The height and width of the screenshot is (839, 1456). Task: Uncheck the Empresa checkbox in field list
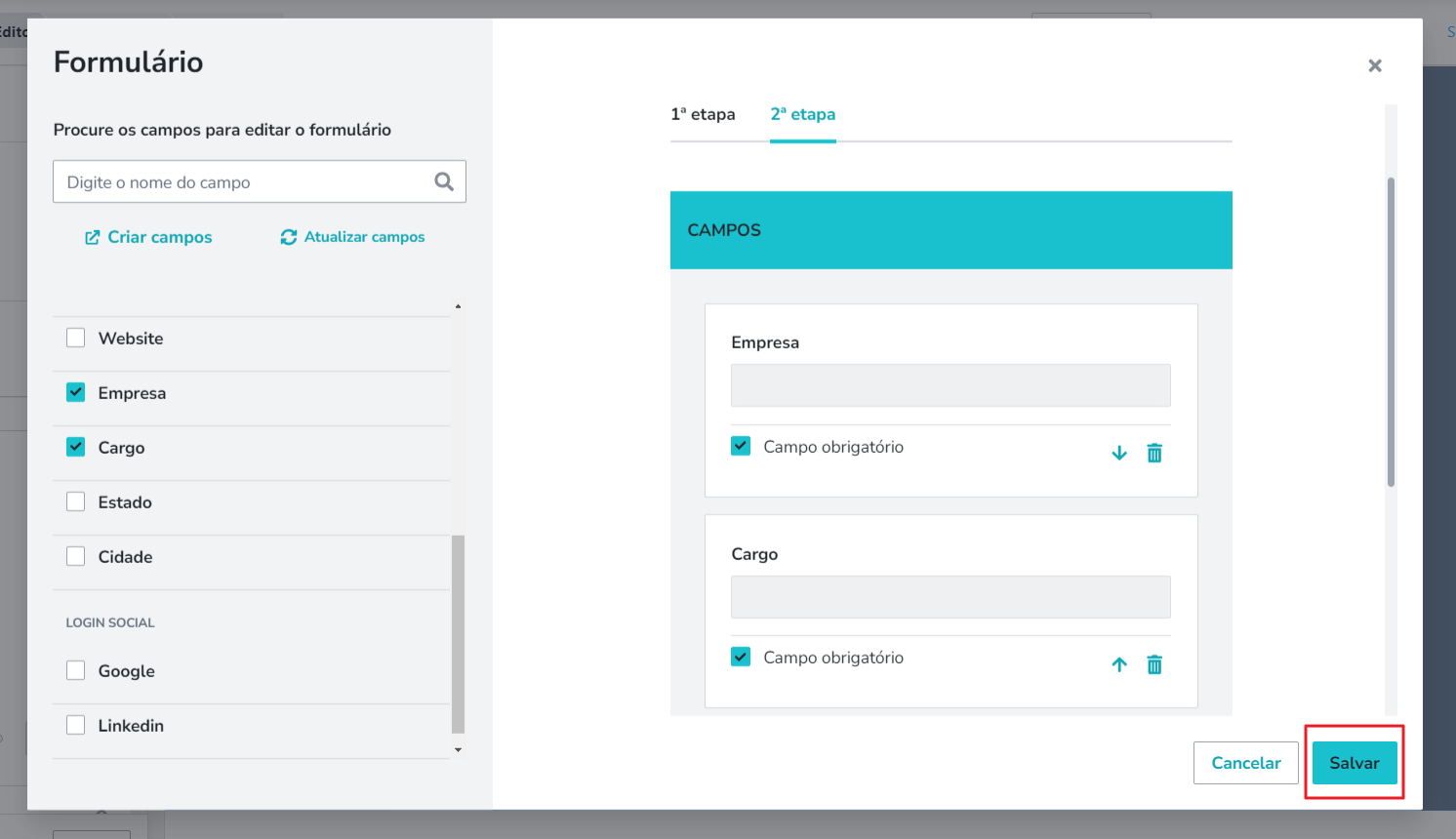coord(75,392)
